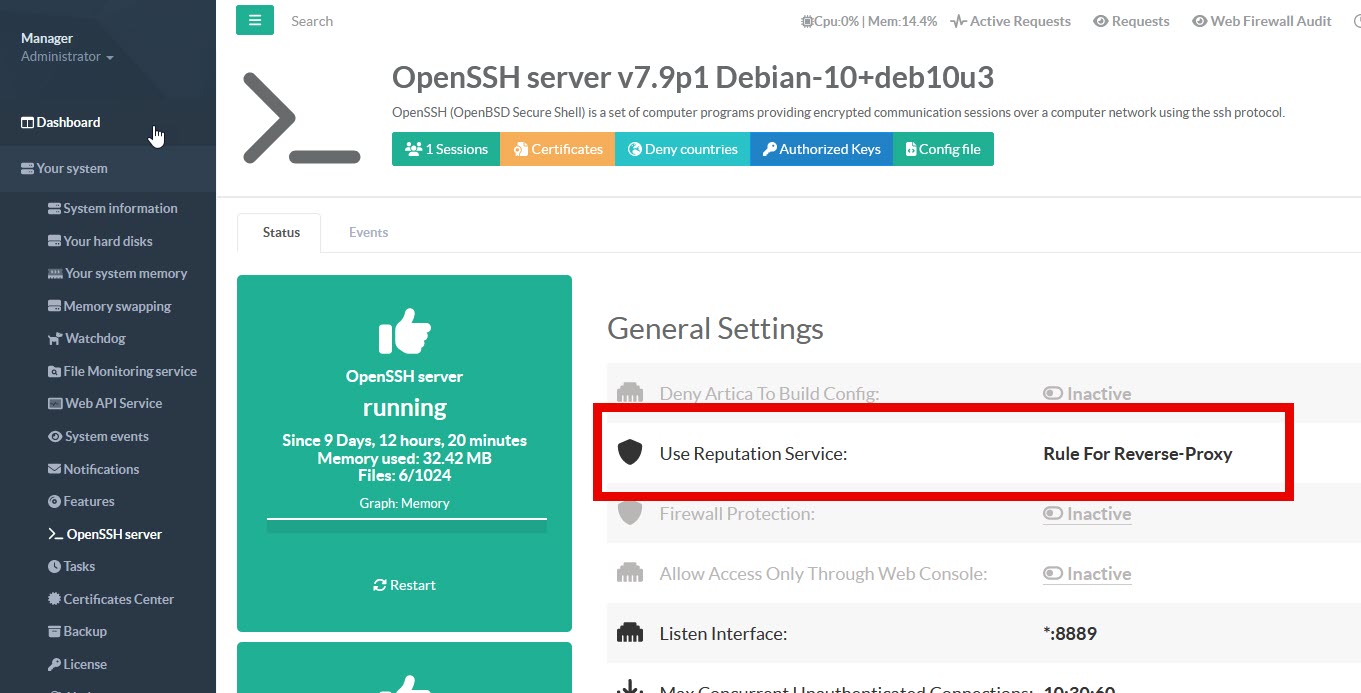Collapse the Your system sidebar section
Screen dimensions: 1361x693
(72, 169)
